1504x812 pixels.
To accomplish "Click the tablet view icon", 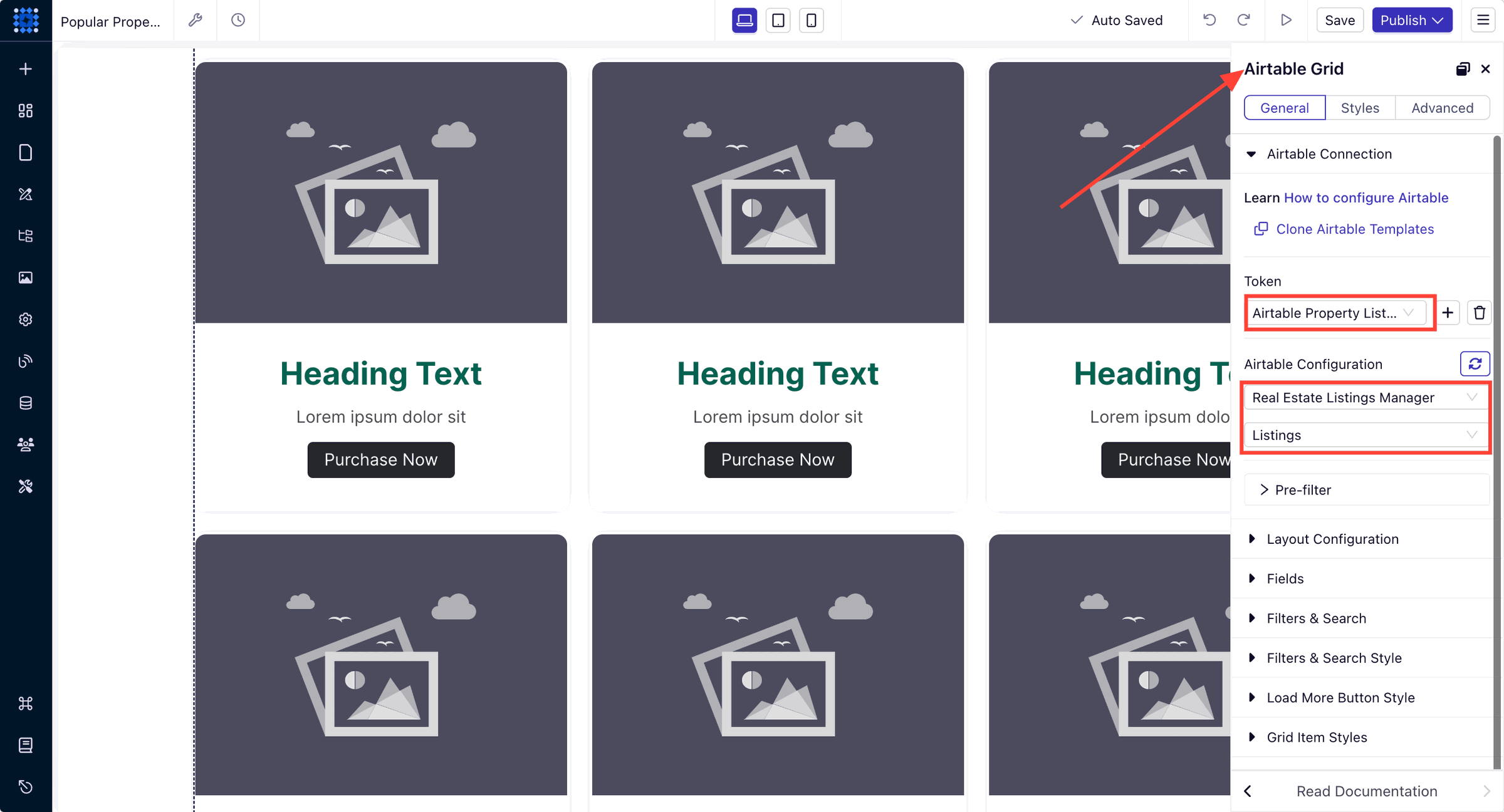I will click(x=779, y=19).
